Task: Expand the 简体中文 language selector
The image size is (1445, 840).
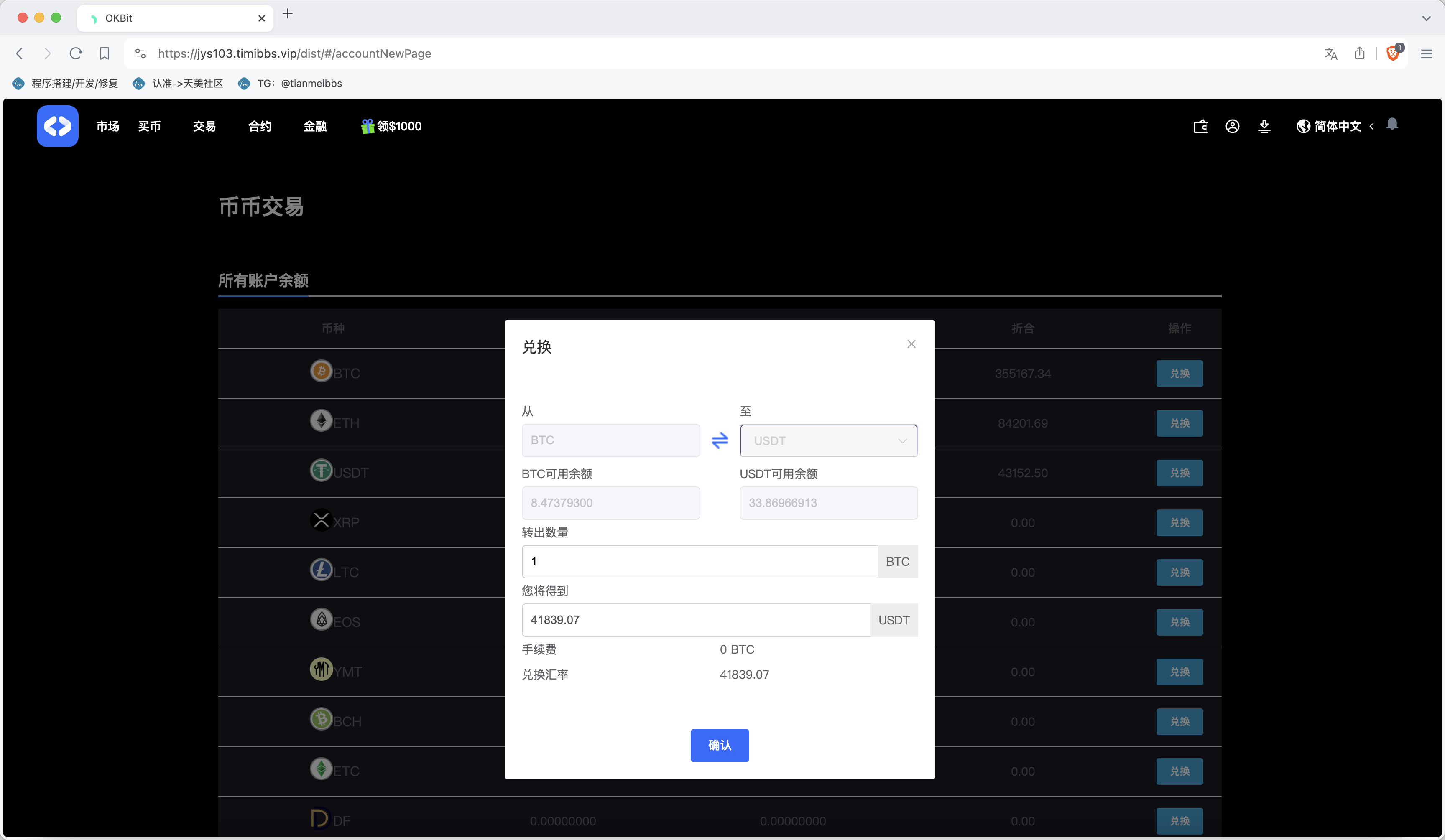Action: pos(1335,126)
